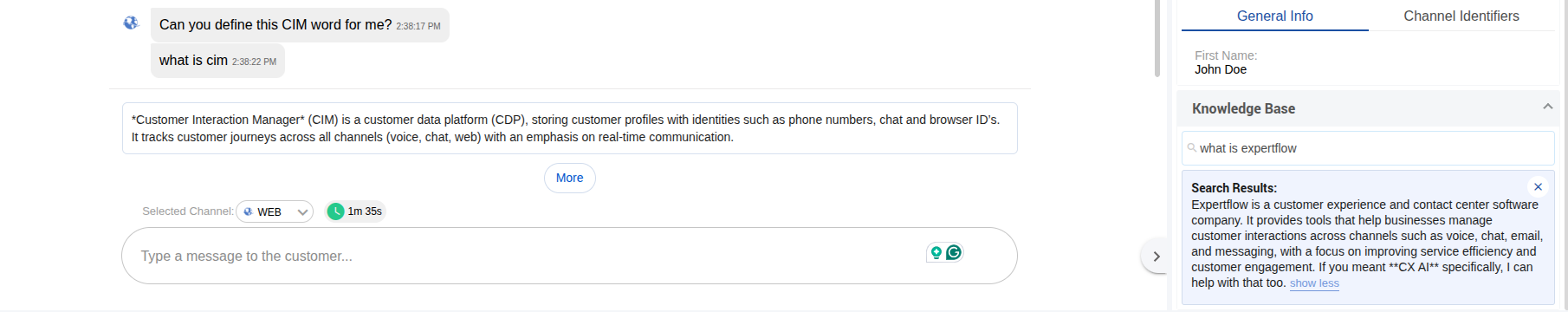
Task: Click the Knowledge Base search field
Action: (x=1368, y=148)
